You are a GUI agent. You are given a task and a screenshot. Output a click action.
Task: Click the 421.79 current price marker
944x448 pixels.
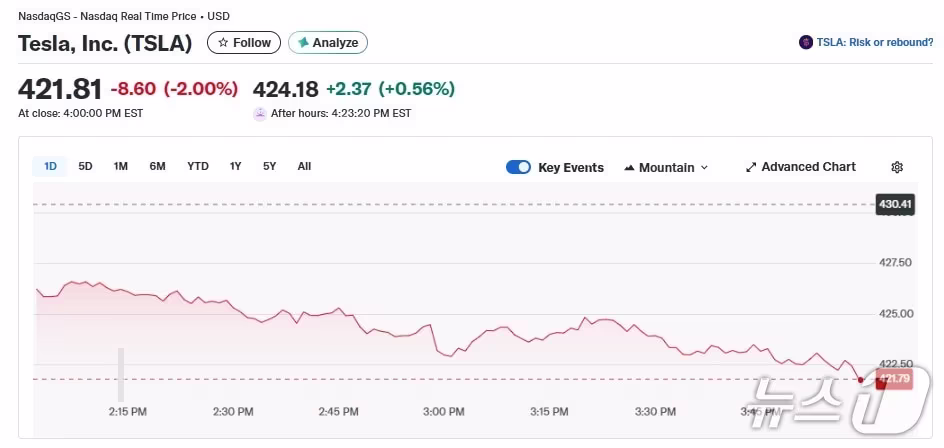point(893,379)
